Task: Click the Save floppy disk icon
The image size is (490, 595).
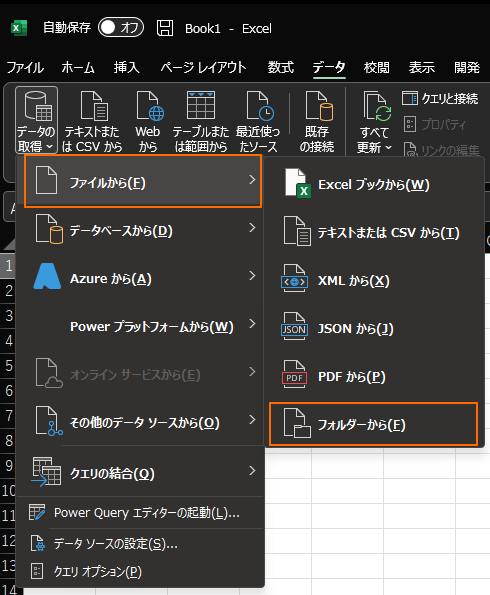Action: click(165, 28)
